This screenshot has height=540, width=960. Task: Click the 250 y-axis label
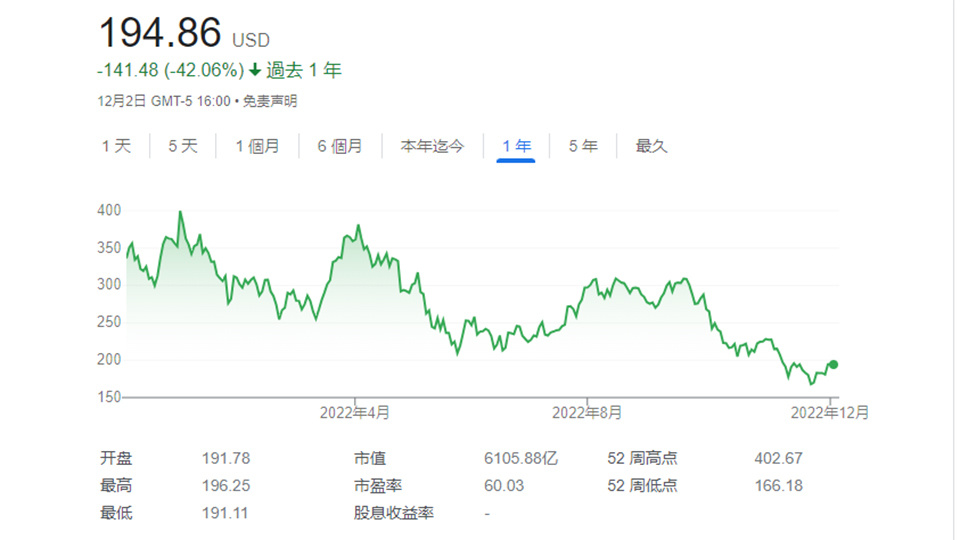(x=109, y=322)
